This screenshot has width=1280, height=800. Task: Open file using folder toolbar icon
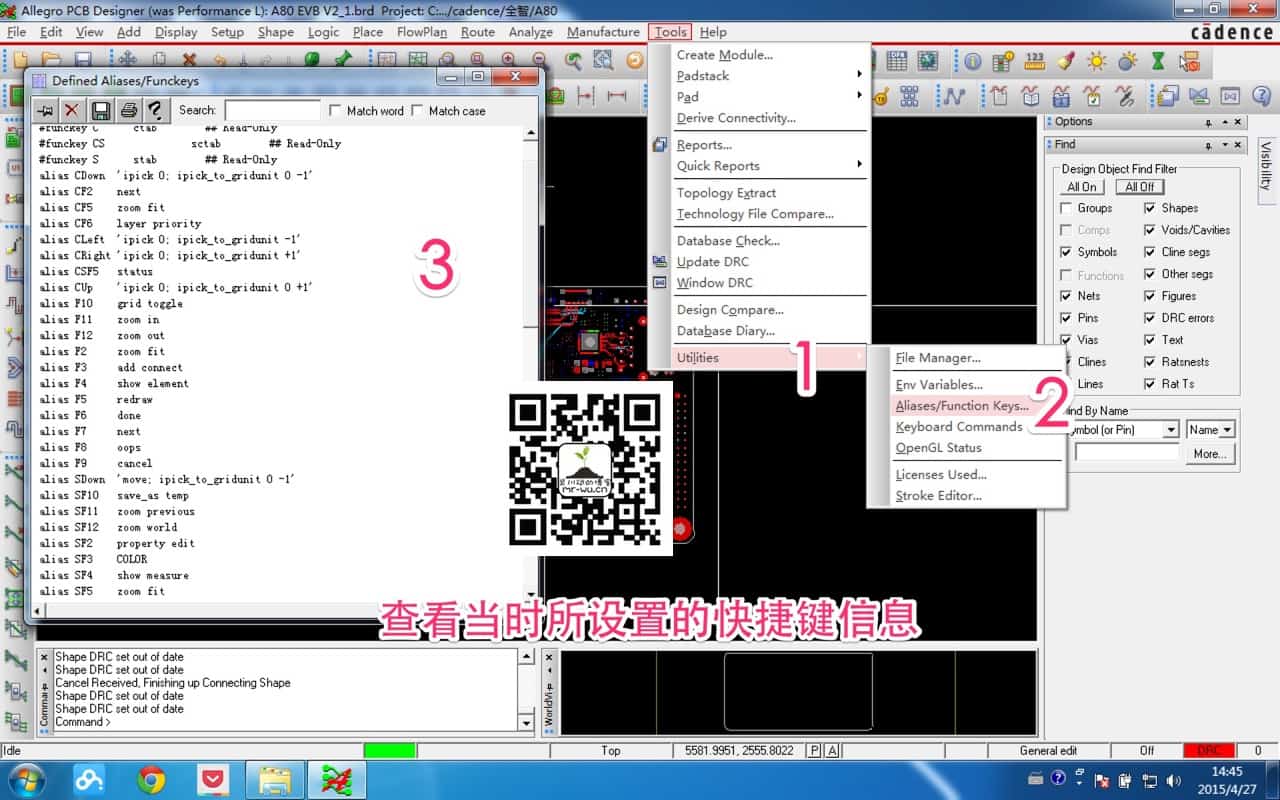pyautogui.click(x=51, y=61)
